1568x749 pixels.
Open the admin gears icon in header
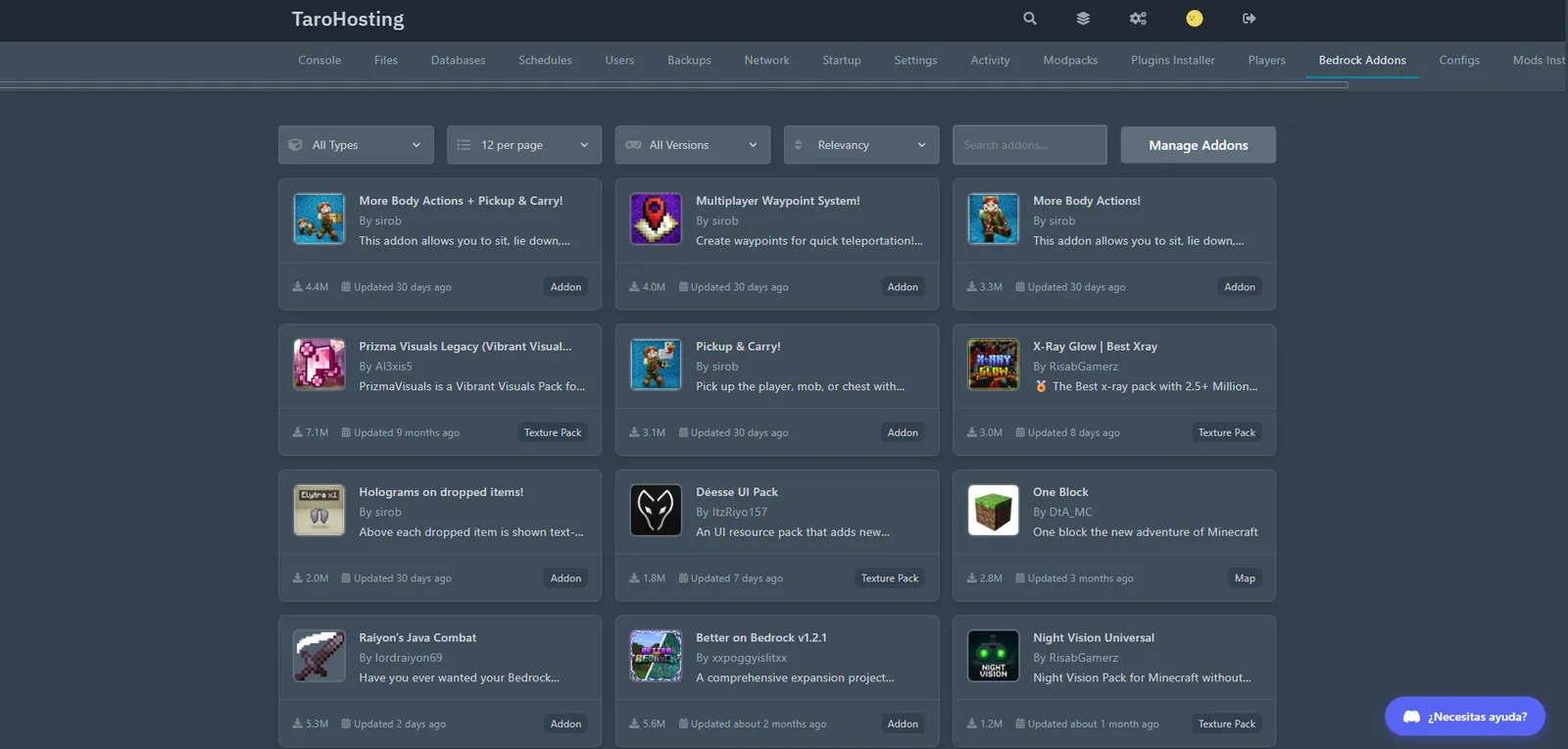(1138, 19)
